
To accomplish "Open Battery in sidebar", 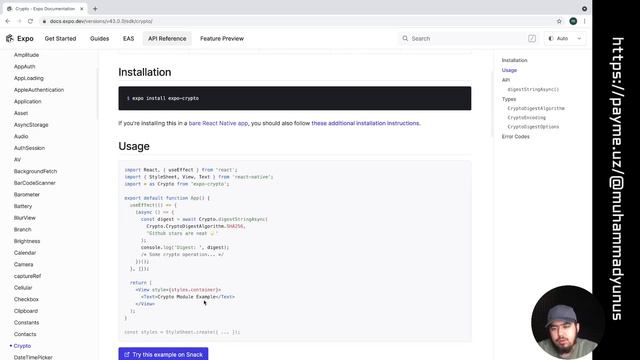I will (23, 206).
